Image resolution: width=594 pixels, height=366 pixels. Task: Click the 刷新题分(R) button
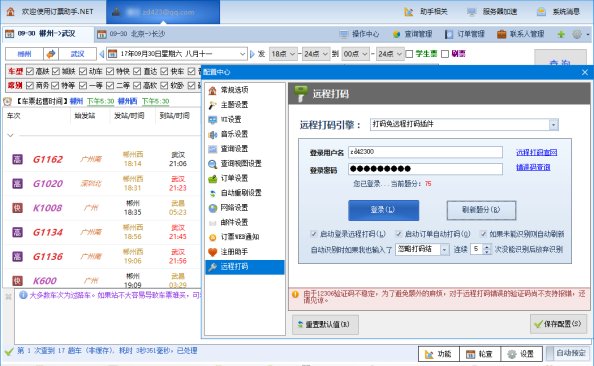coord(481,210)
